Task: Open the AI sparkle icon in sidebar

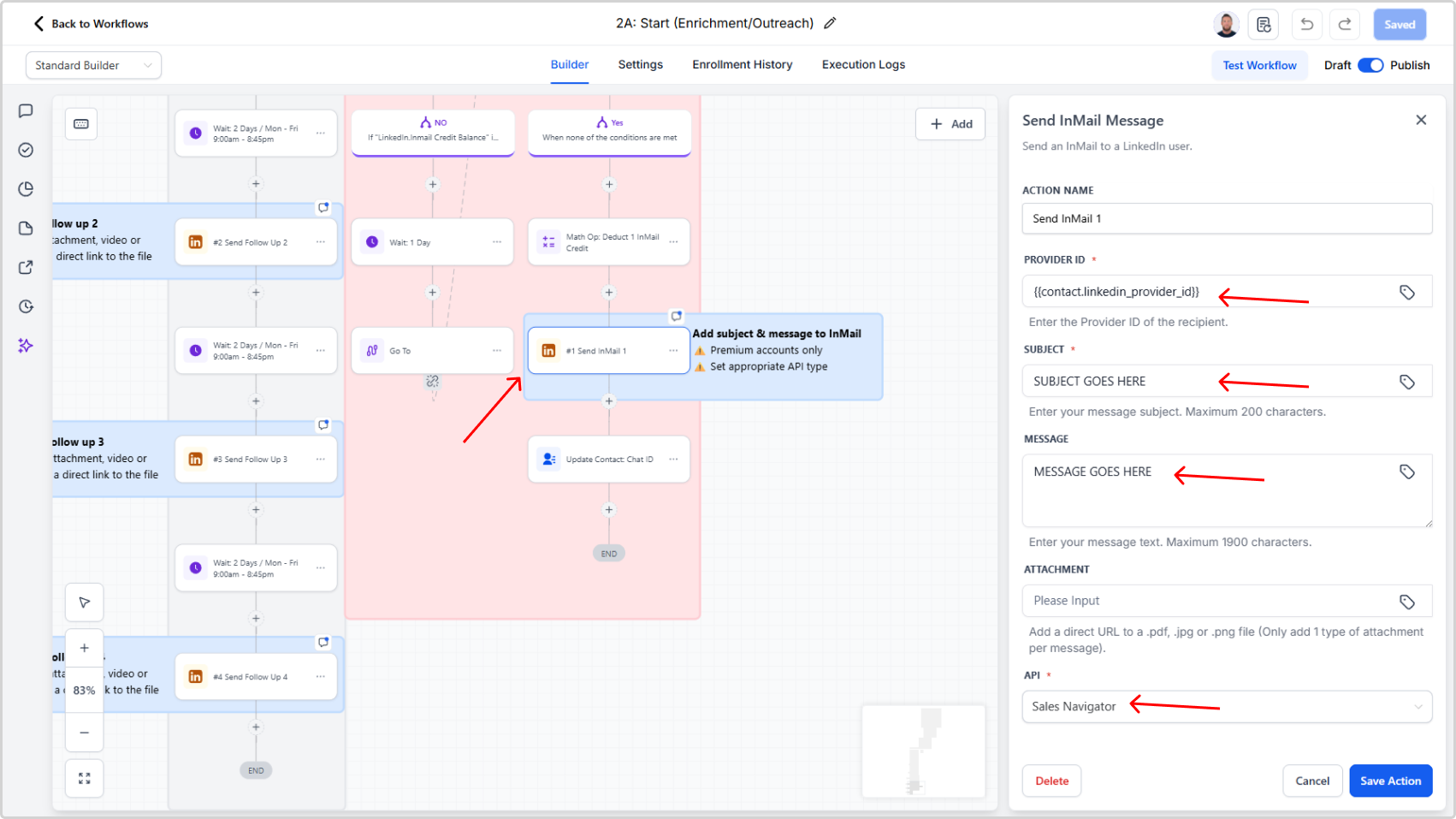Action: pyautogui.click(x=26, y=346)
